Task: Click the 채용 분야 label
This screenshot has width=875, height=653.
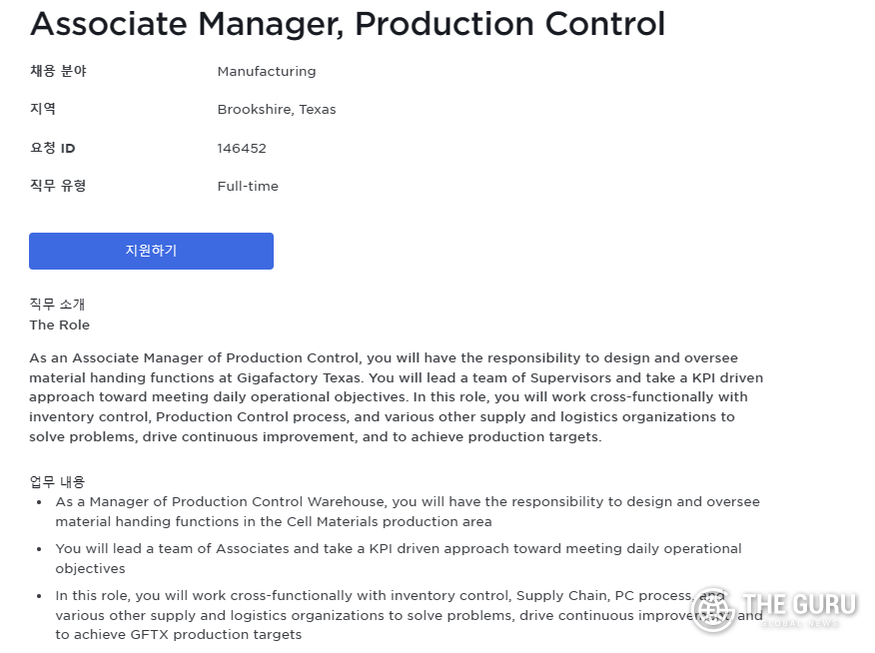Action: click(x=58, y=71)
